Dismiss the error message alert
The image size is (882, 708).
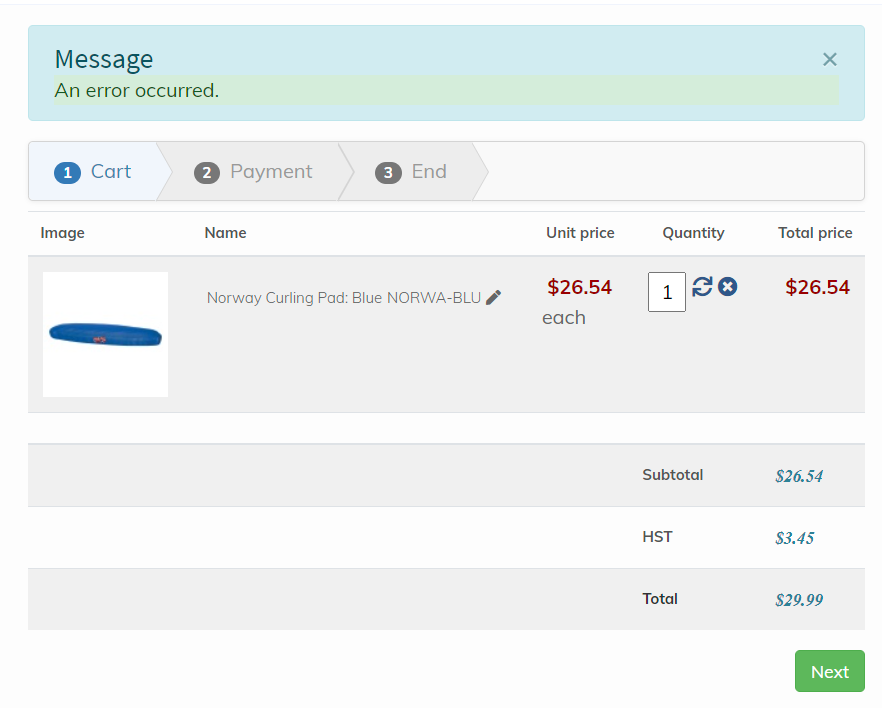click(829, 60)
